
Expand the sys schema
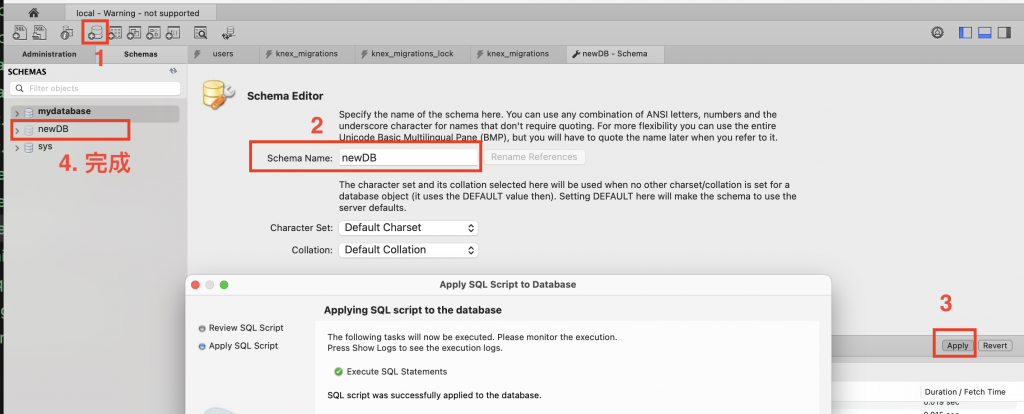click(x=17, y=148)
